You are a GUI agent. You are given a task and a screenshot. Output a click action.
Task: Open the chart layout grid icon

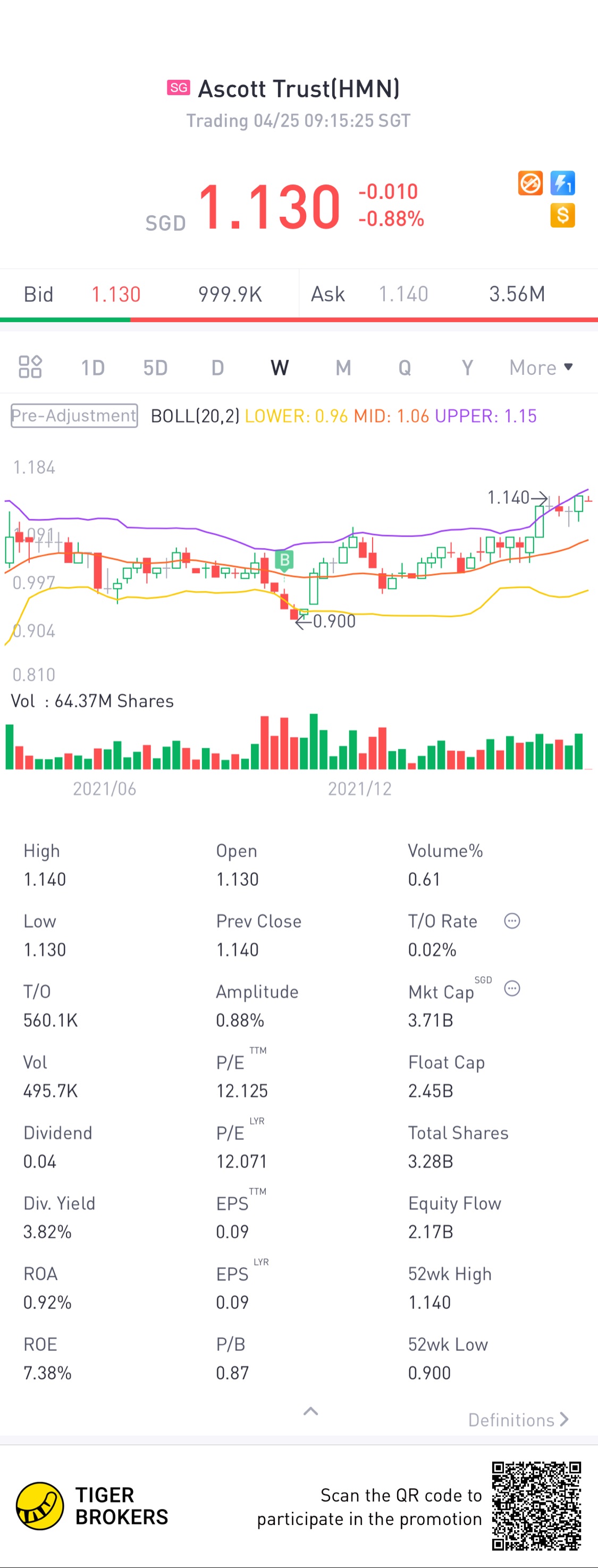click(x=30, y=367)
